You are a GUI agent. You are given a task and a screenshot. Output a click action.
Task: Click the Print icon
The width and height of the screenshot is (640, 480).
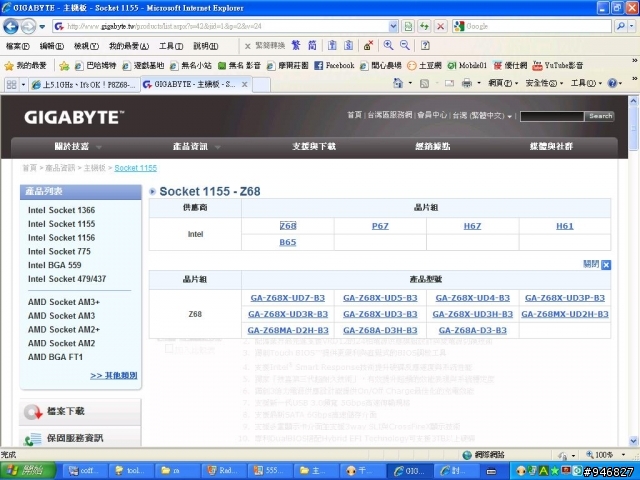467,83
